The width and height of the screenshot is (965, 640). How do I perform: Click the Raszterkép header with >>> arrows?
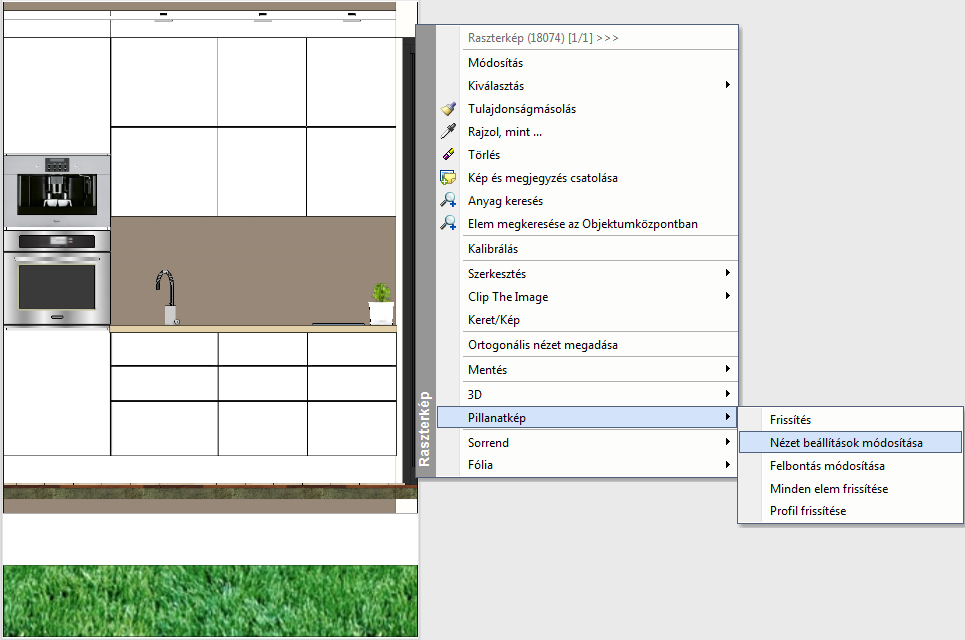point(543,38)
